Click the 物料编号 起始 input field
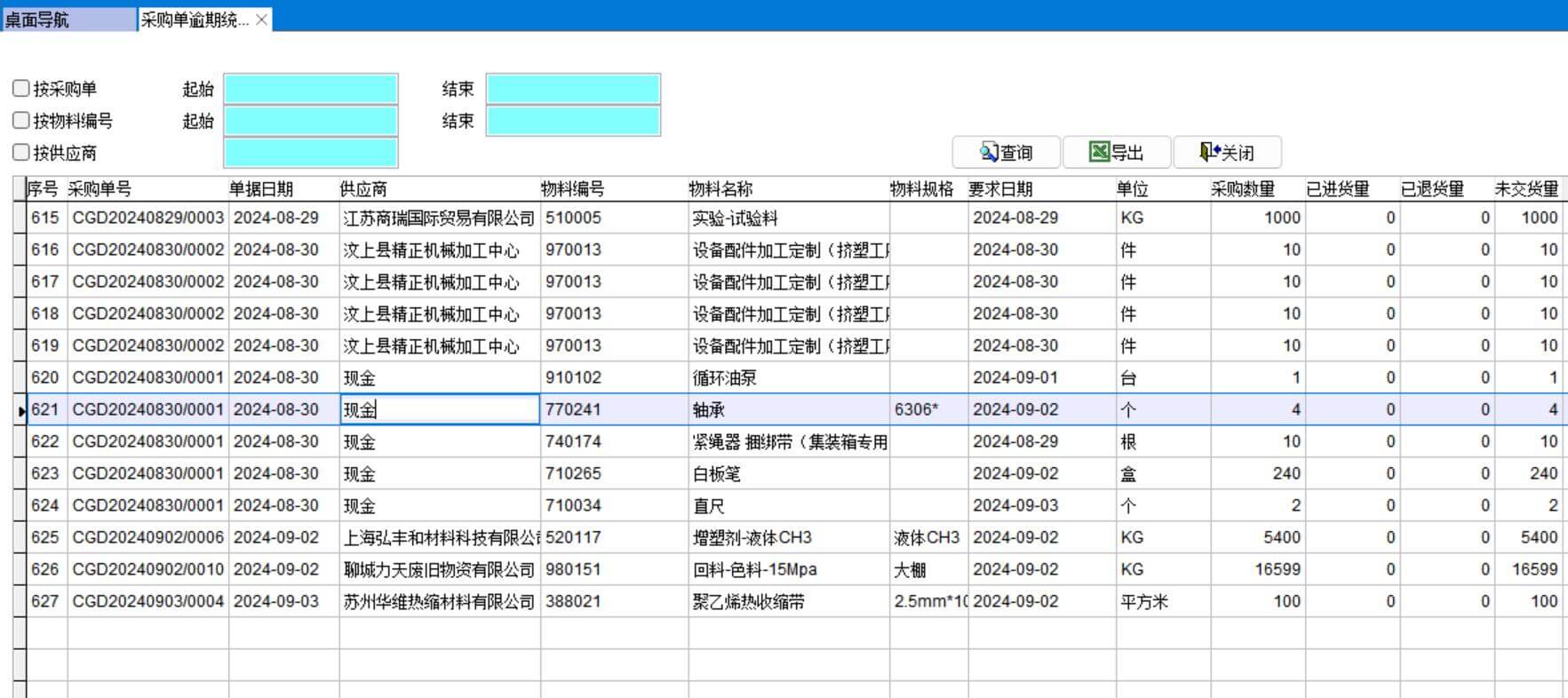The height and width of the screenshot is (698, 1568). tap(310, 121)
